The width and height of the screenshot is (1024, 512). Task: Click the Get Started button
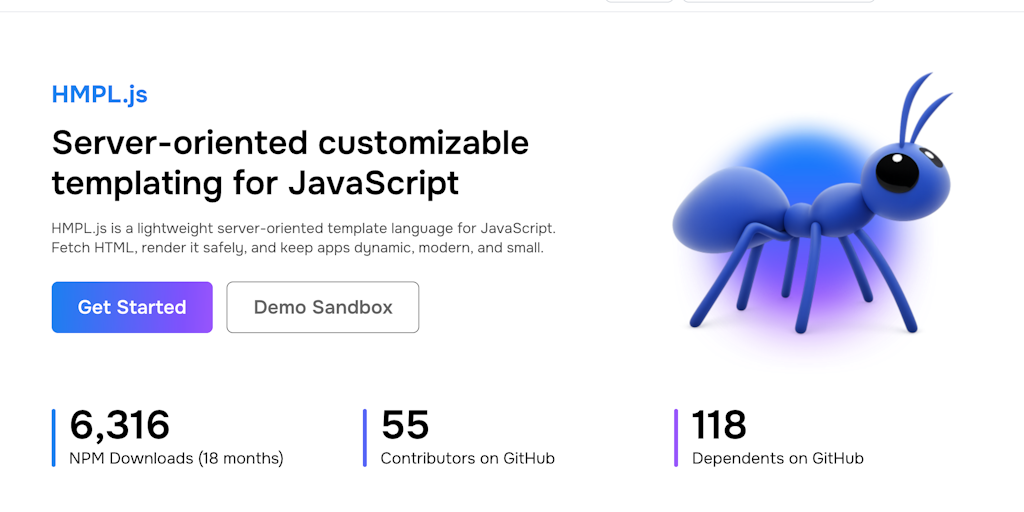[132, 307]
